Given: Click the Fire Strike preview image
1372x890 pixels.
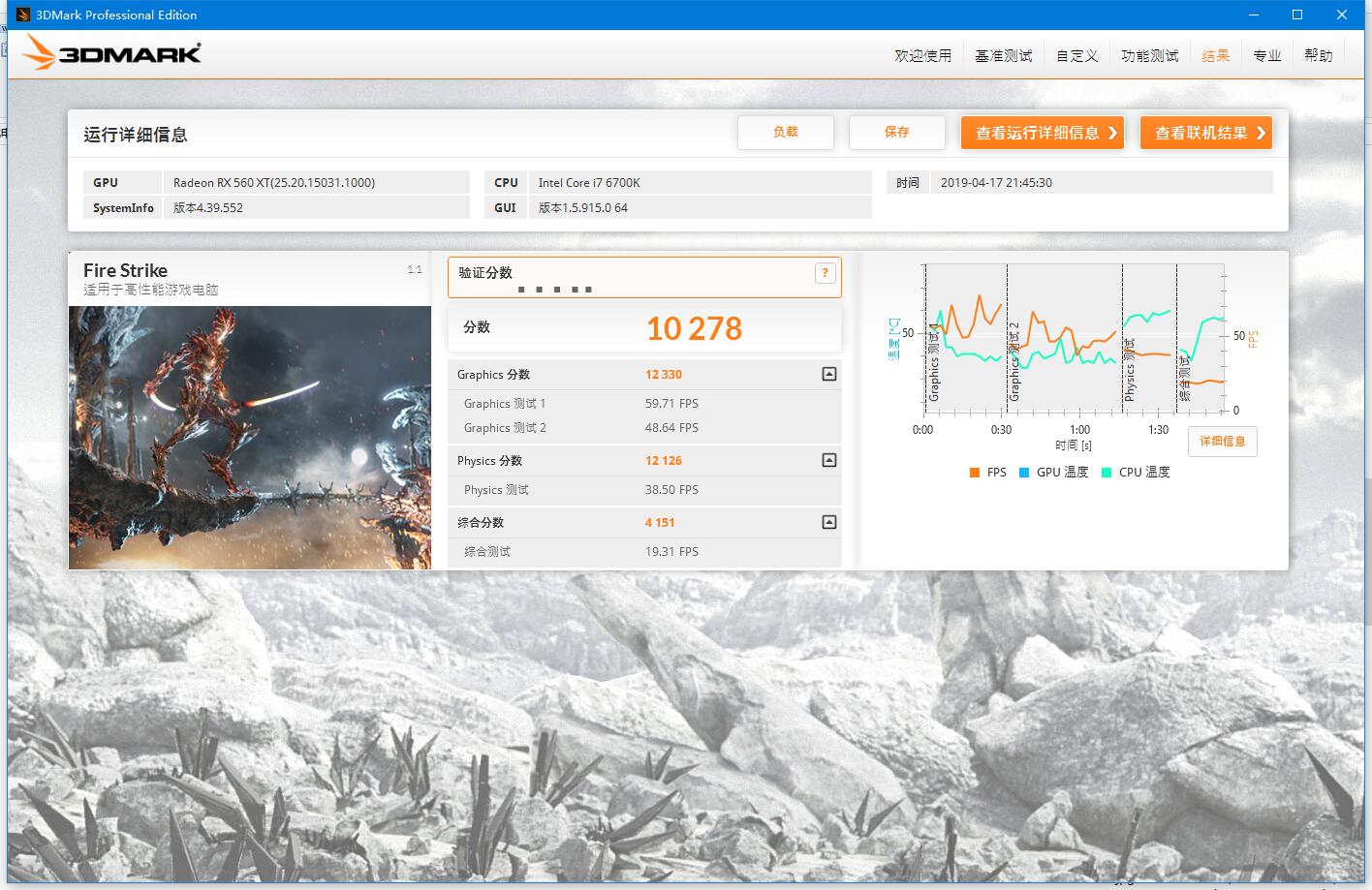Looking at the screenshot, I should [249, 437].
